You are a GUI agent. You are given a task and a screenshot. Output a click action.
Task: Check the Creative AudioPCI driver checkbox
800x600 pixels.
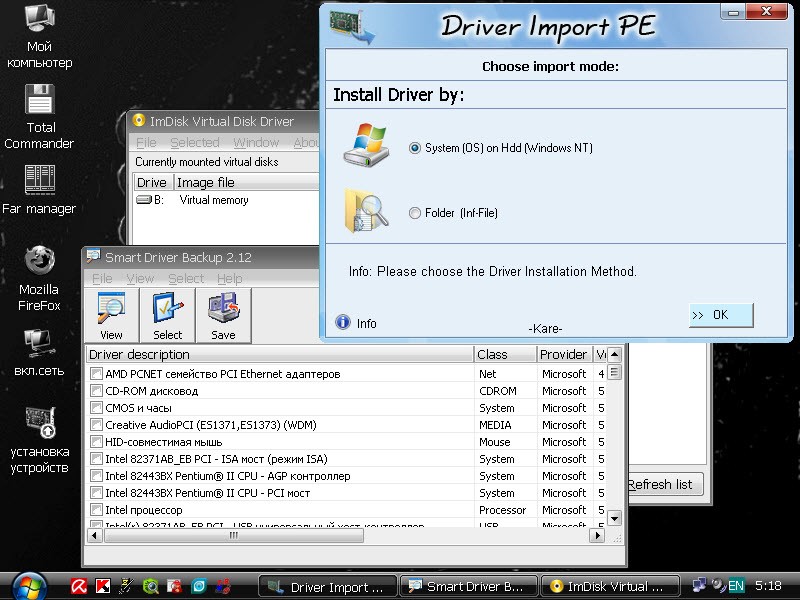pos(96,424)
